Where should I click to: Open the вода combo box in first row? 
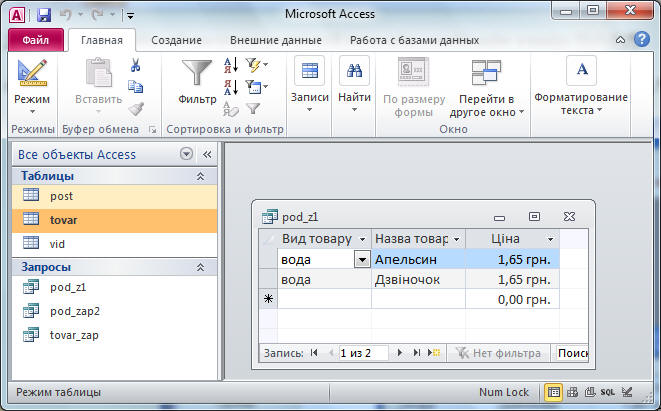tap(362, 260)
